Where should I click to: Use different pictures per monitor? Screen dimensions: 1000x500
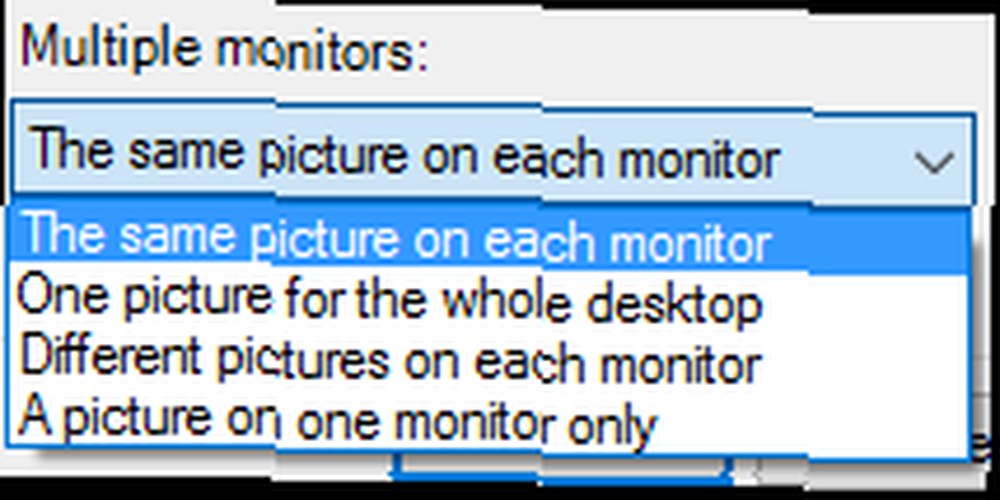pyautogui.click(x=490, y=359)
